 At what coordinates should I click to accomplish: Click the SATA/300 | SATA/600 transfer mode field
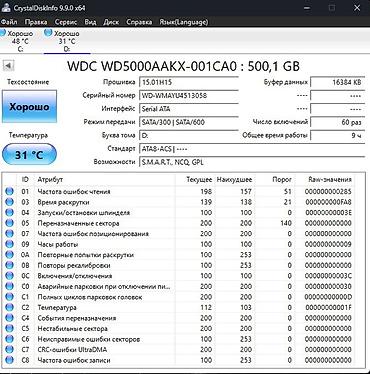(x=189, y=122)
